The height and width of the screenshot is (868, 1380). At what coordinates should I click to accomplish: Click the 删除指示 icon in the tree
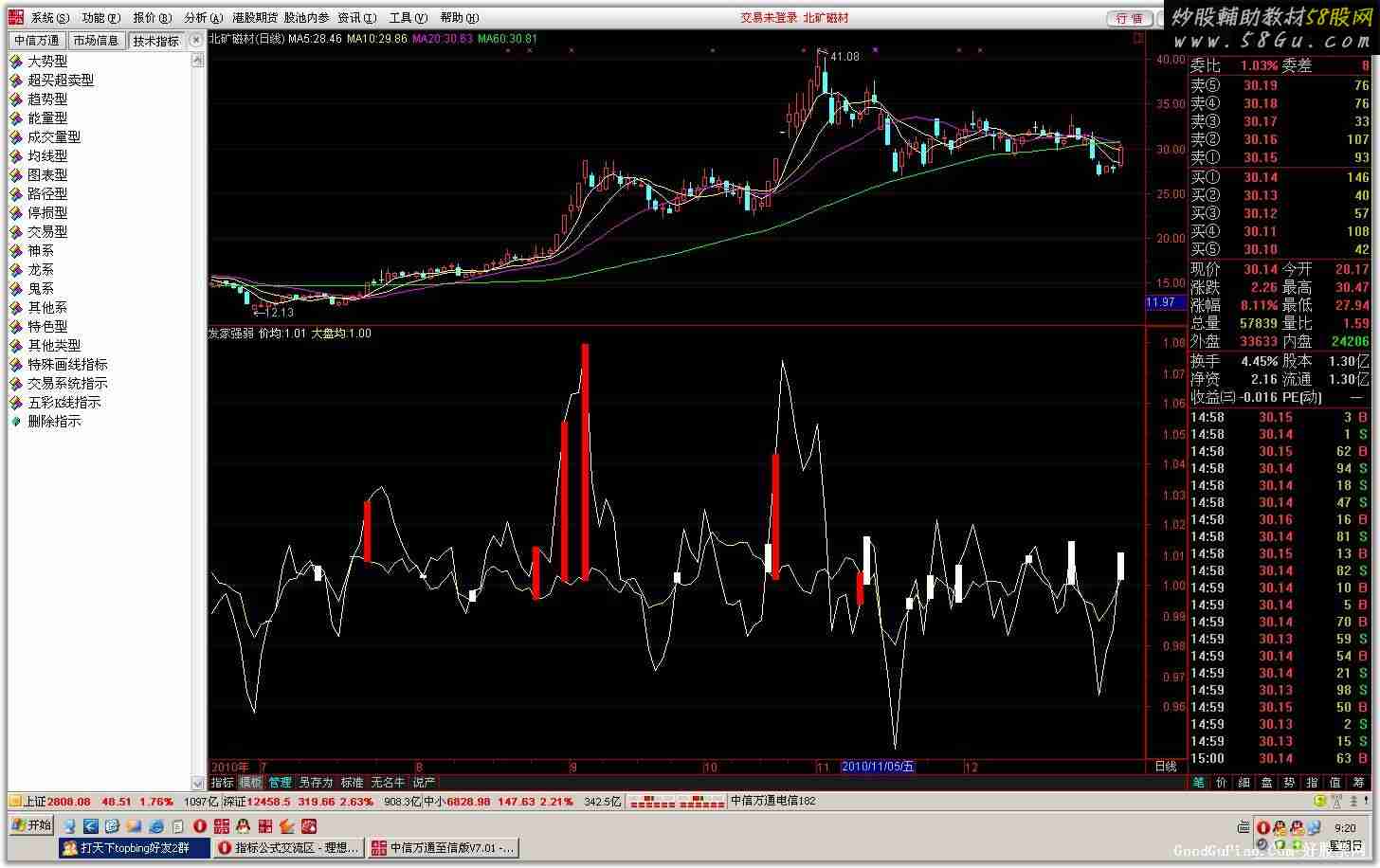[x=16, y=422]
